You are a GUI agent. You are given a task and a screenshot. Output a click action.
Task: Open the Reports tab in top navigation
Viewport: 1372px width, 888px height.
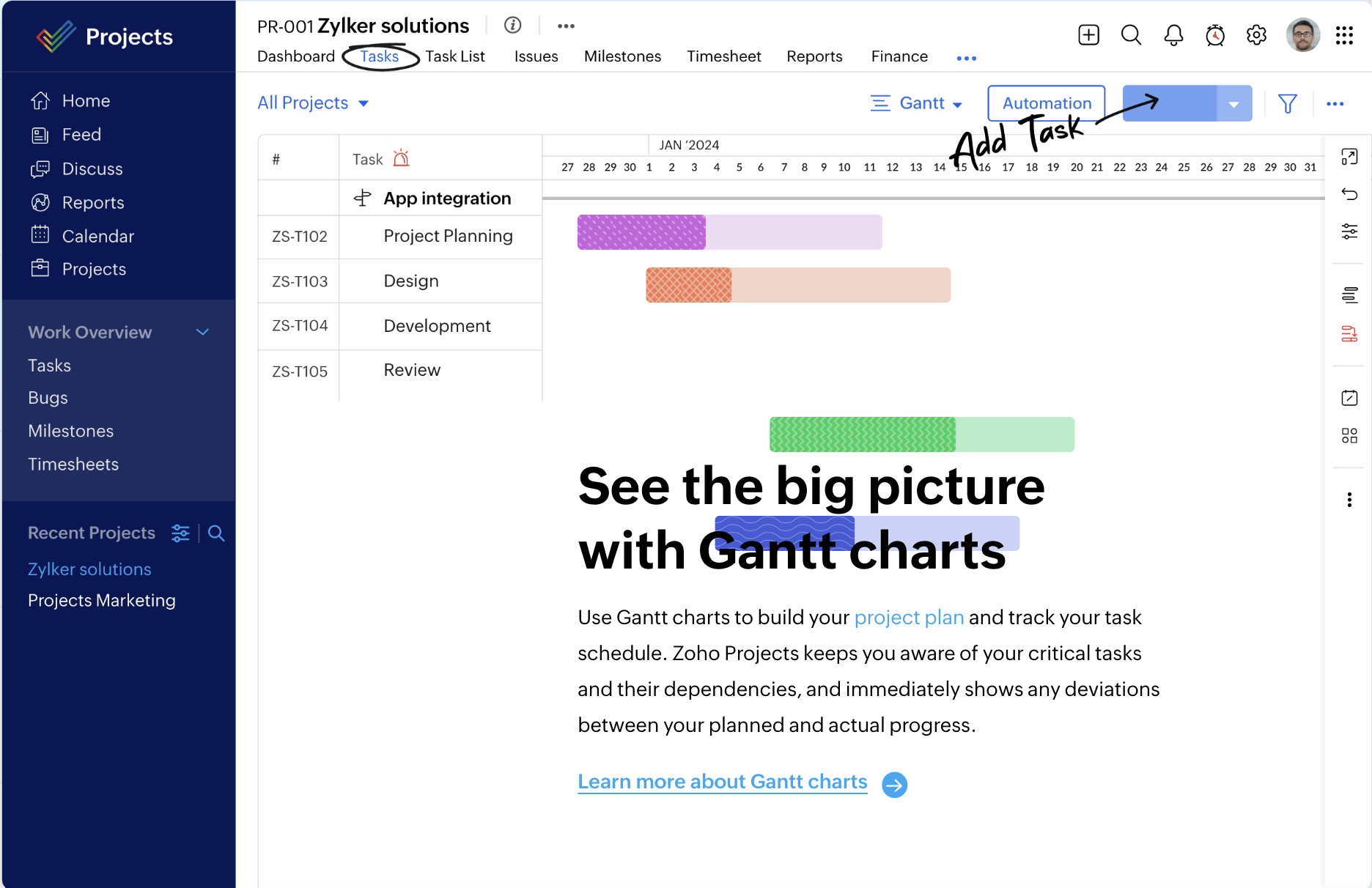(x=814, y=56)
